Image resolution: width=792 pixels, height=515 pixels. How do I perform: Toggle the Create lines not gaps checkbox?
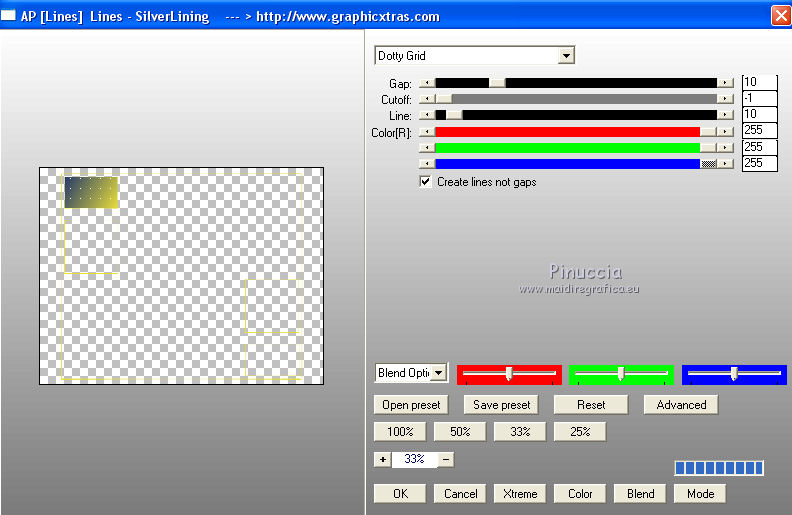tap(425, 182)
